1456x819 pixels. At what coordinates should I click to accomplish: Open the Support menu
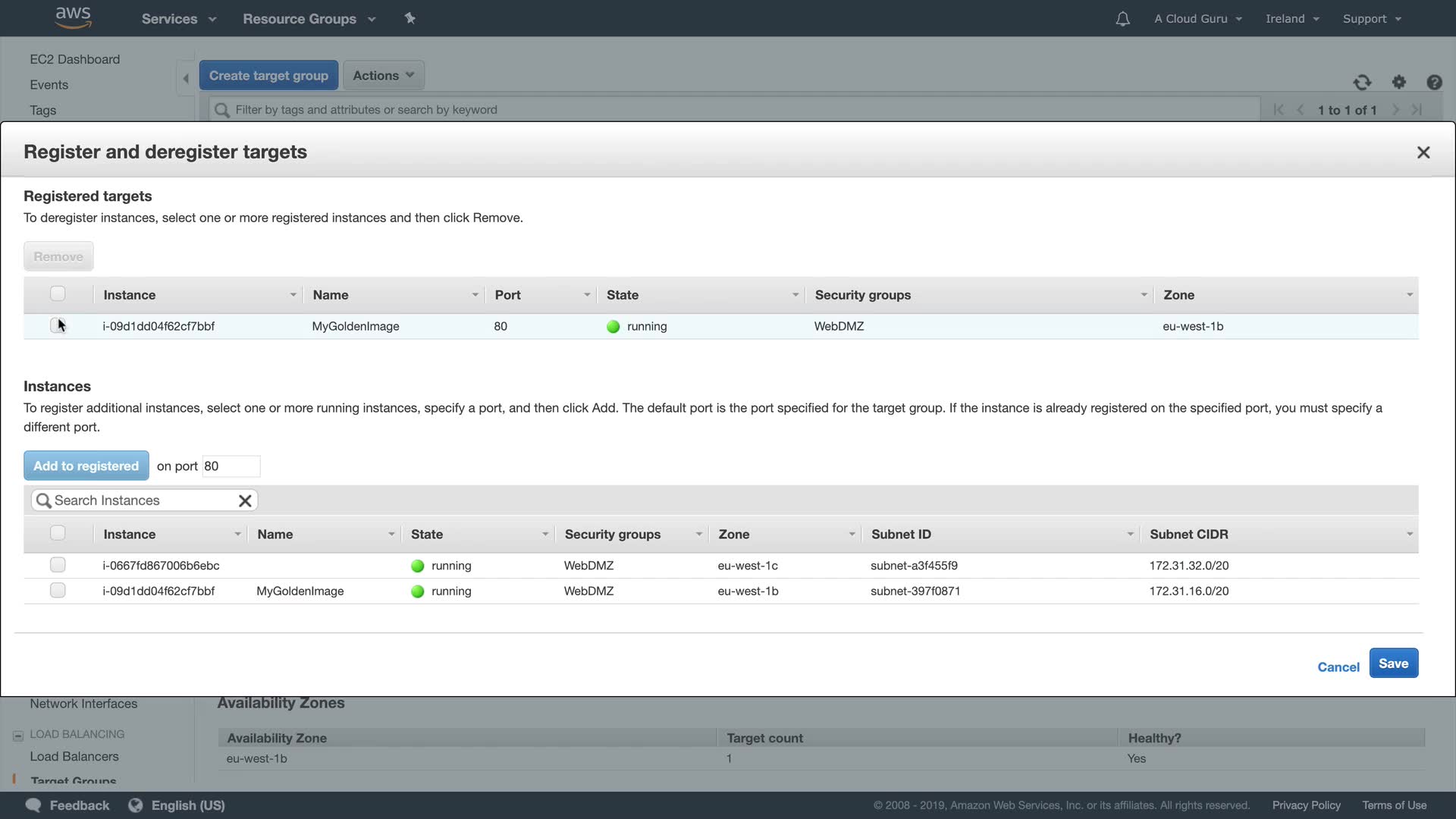tap(1371, 19)
